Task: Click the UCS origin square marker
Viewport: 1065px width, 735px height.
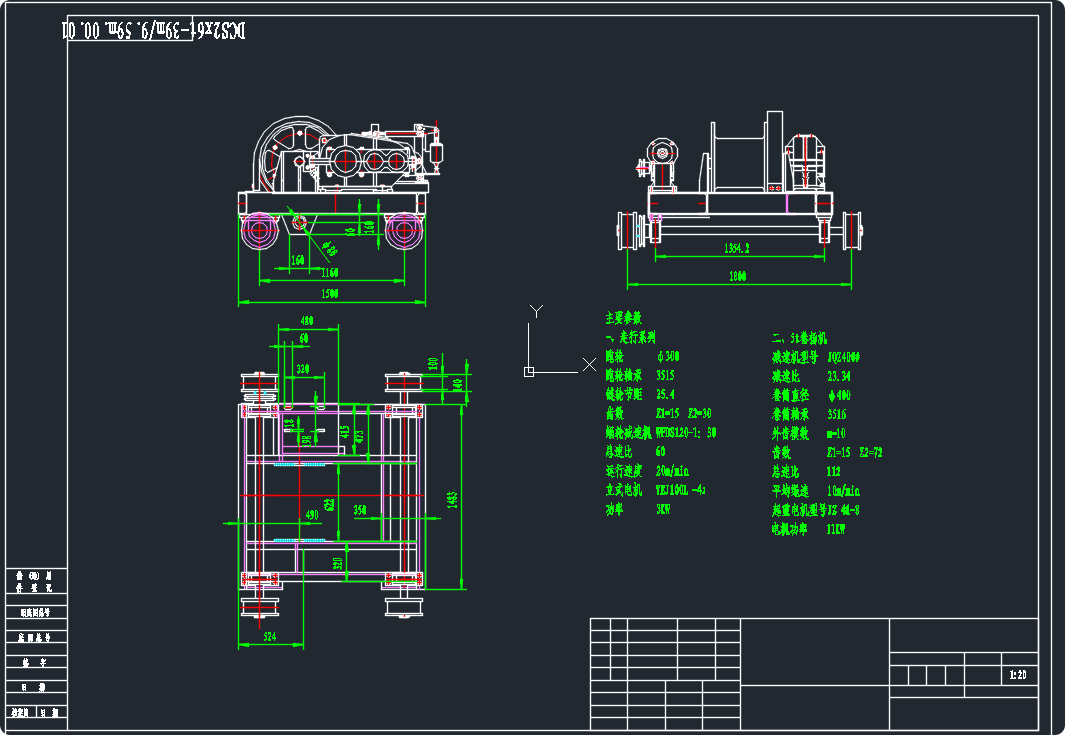Action: (x=529, y=372)
